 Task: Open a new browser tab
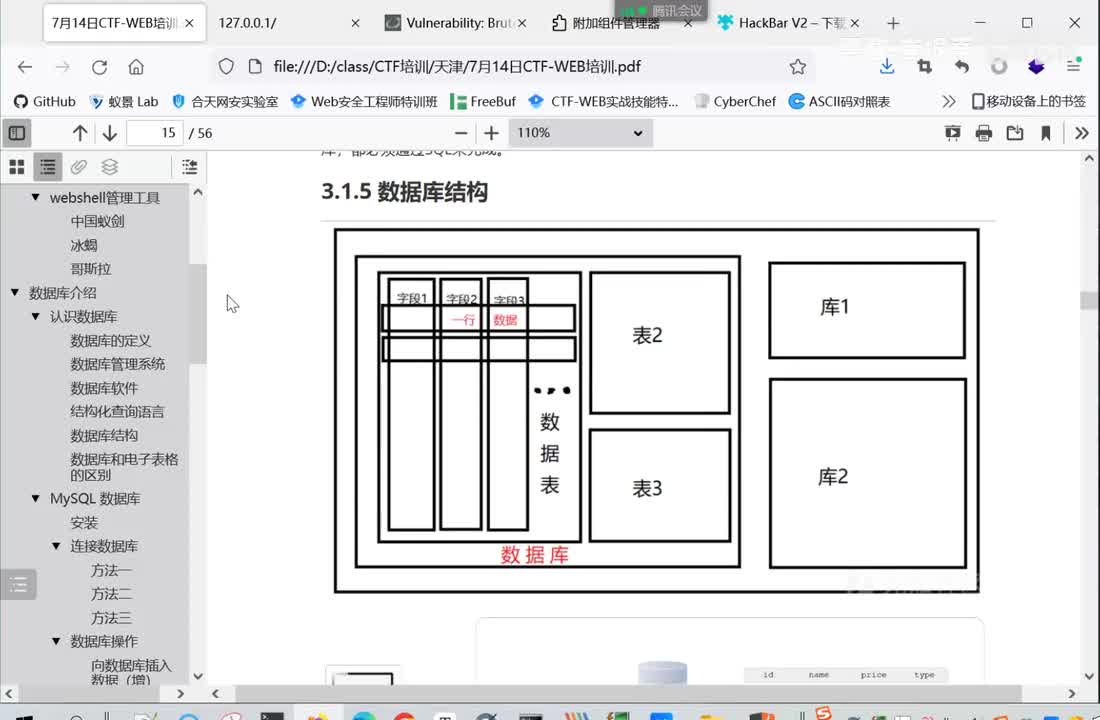[893, 23]
